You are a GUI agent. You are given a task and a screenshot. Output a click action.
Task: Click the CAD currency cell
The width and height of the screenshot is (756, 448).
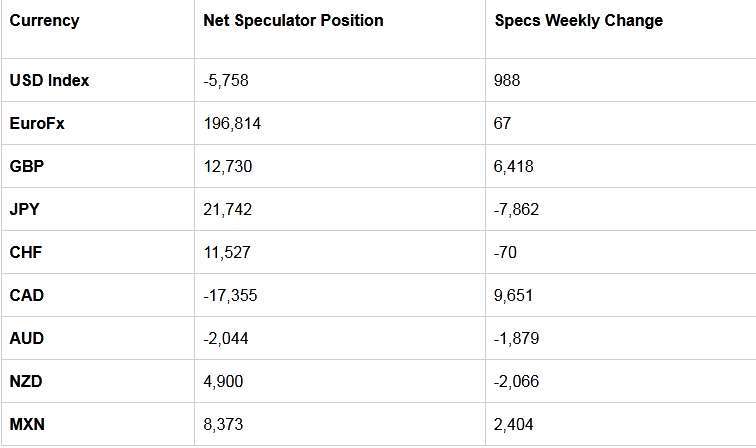point(27,295)
